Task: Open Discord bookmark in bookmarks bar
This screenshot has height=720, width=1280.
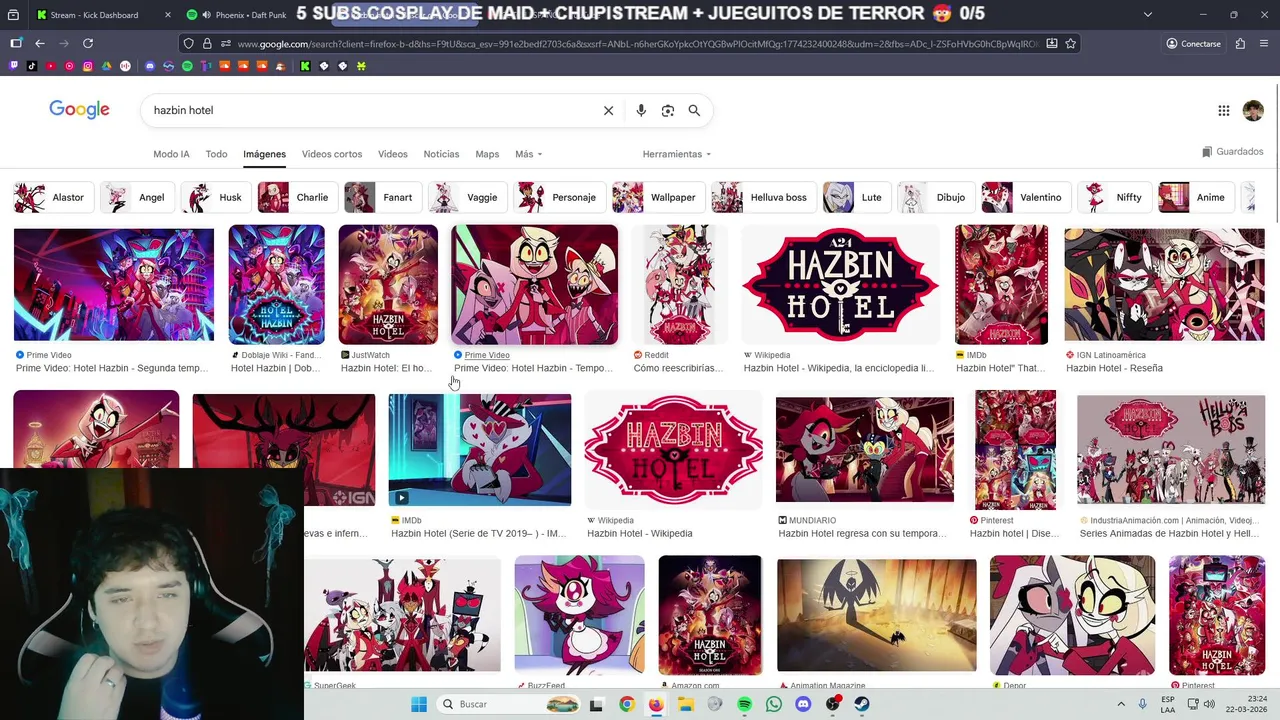Action: point(150,66)
